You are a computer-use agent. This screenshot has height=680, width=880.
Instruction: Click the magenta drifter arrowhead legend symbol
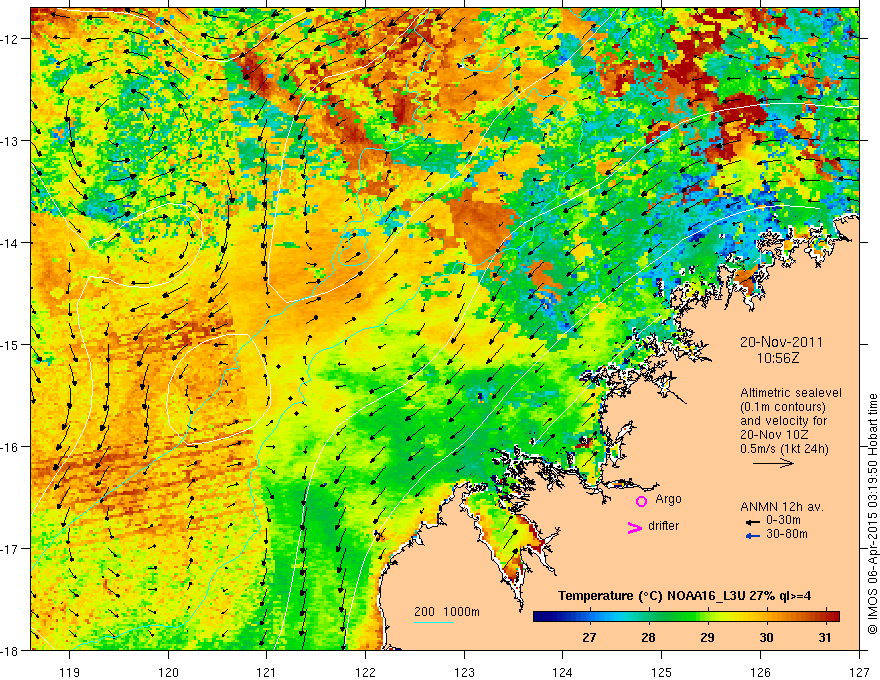pos(634,527)
